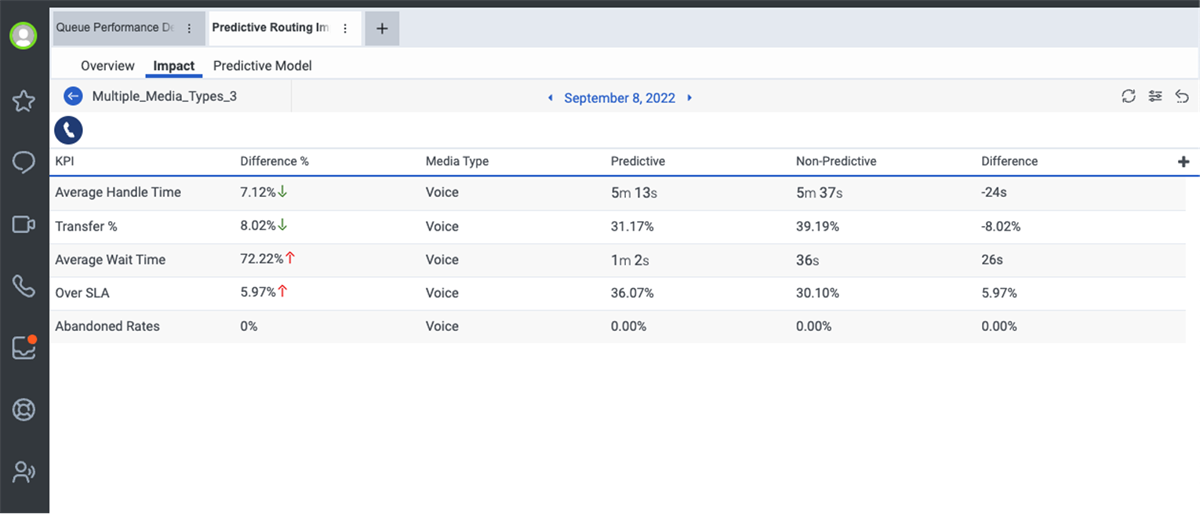The width and height of the screenshot is (1200, 514).
Task: Open the inbox icon with notification dot
Action: (x=23, y=347)
